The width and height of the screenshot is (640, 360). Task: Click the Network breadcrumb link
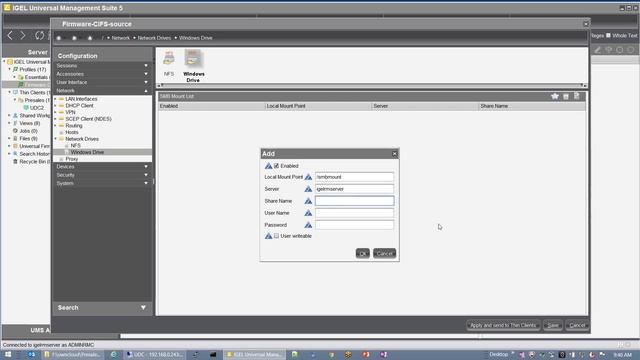[x=120, y=38]
